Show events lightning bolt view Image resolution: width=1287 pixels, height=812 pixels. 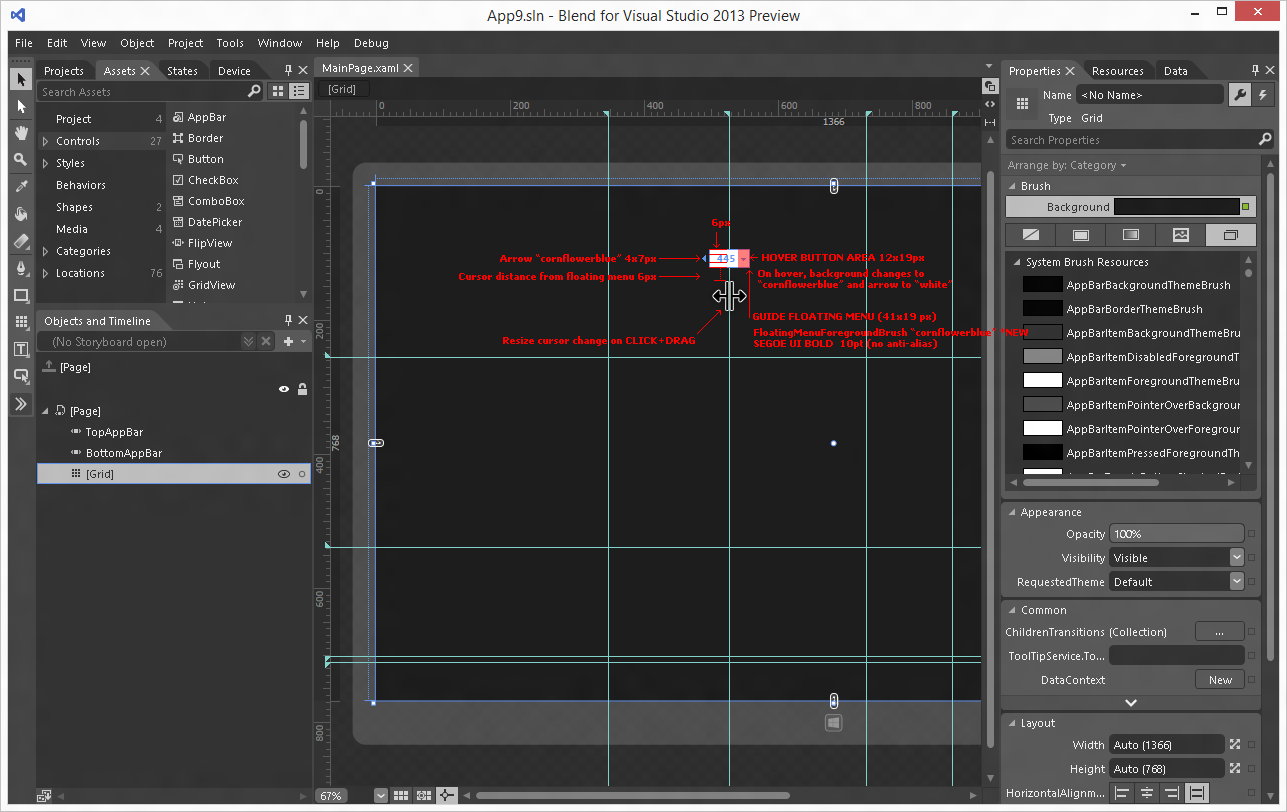tap(1263, 95)
